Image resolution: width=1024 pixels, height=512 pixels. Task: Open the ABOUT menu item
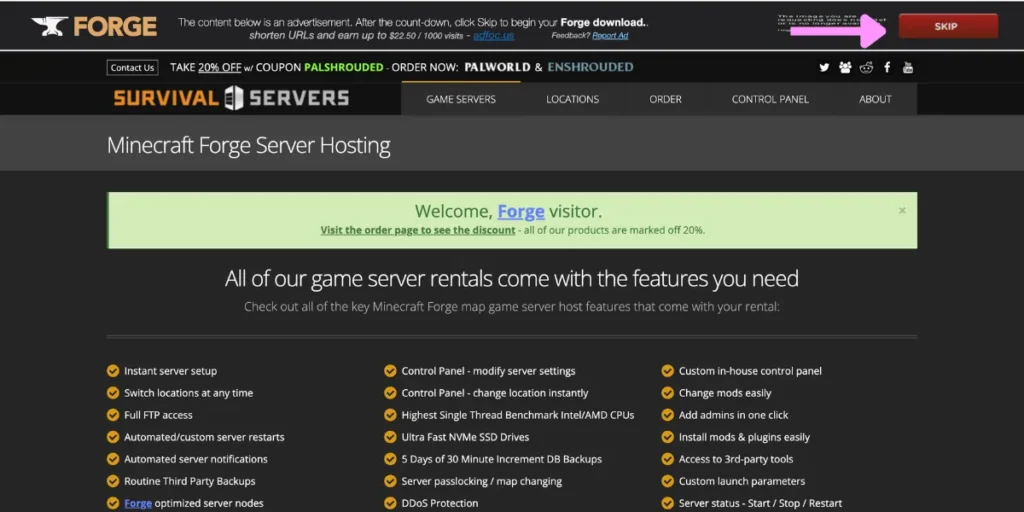point(875,99)
